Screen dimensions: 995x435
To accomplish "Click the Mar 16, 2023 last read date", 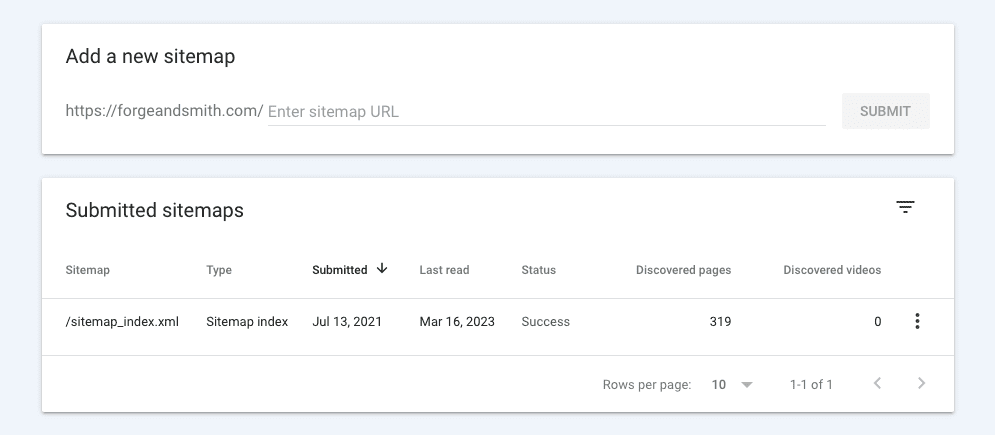I will (x=457, y=322).
